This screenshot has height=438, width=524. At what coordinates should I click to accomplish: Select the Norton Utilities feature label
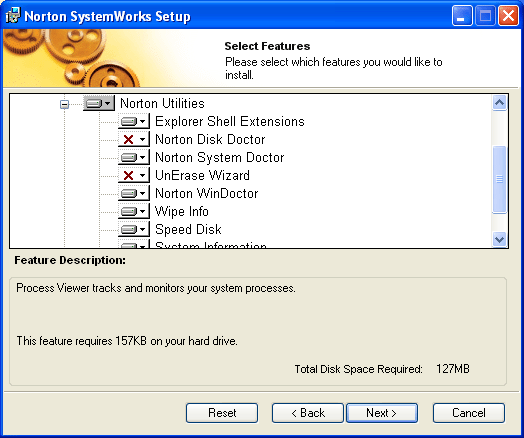pos(162,103)
